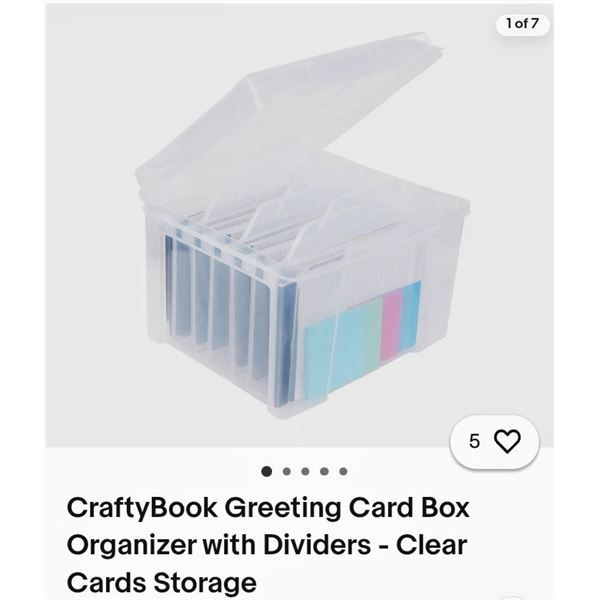This screenshot has width=600, height=600.
Task: Go to the fourth carousel dot
Action: click(324, 471)
